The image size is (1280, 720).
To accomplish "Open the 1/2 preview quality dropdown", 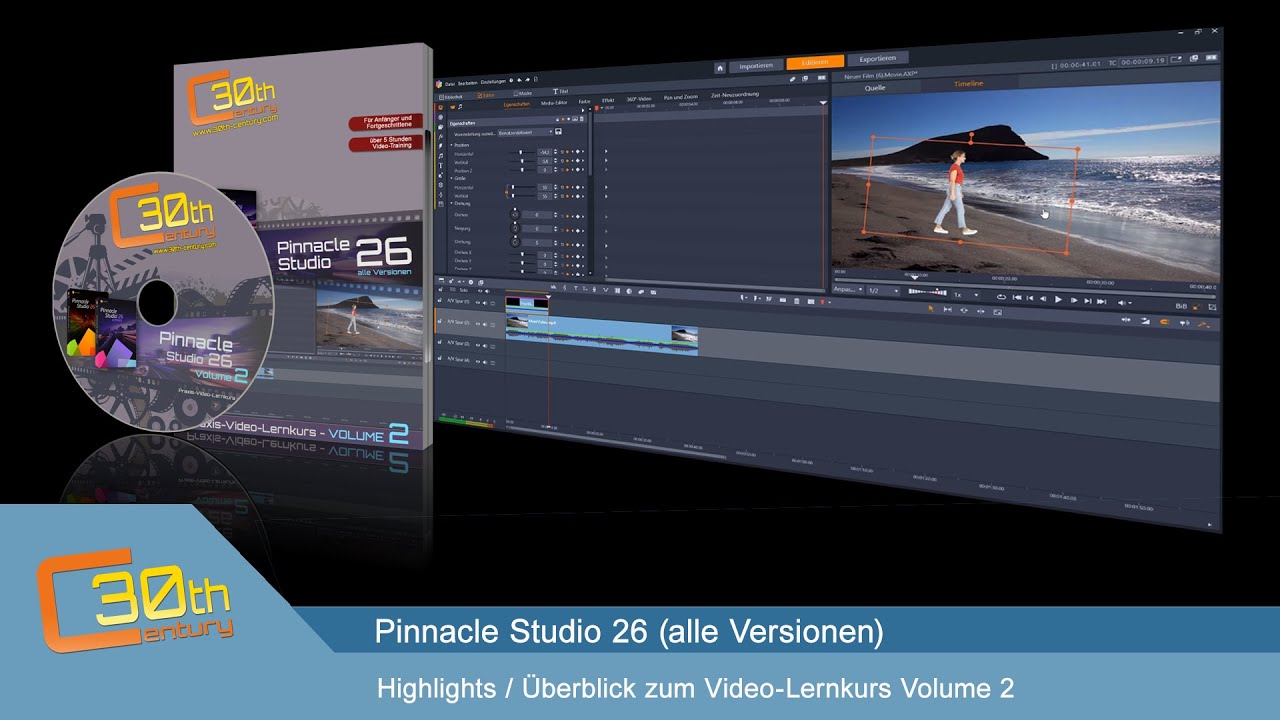I will point(883,291).
